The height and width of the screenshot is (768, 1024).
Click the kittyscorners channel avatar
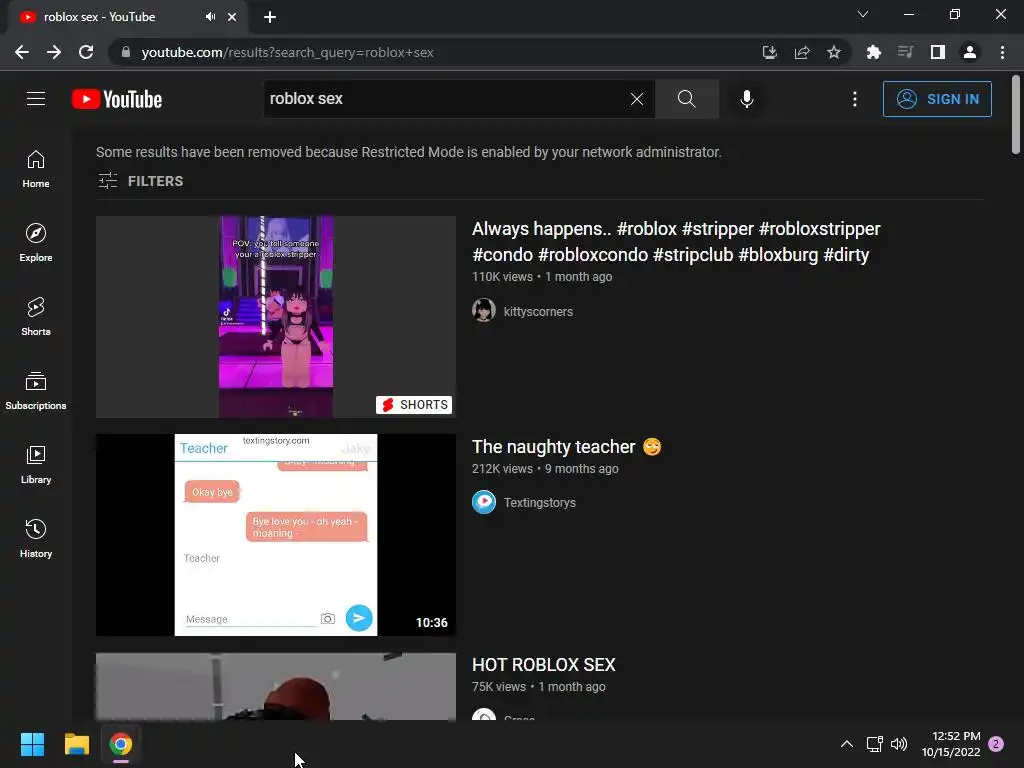tap(484, 310)
